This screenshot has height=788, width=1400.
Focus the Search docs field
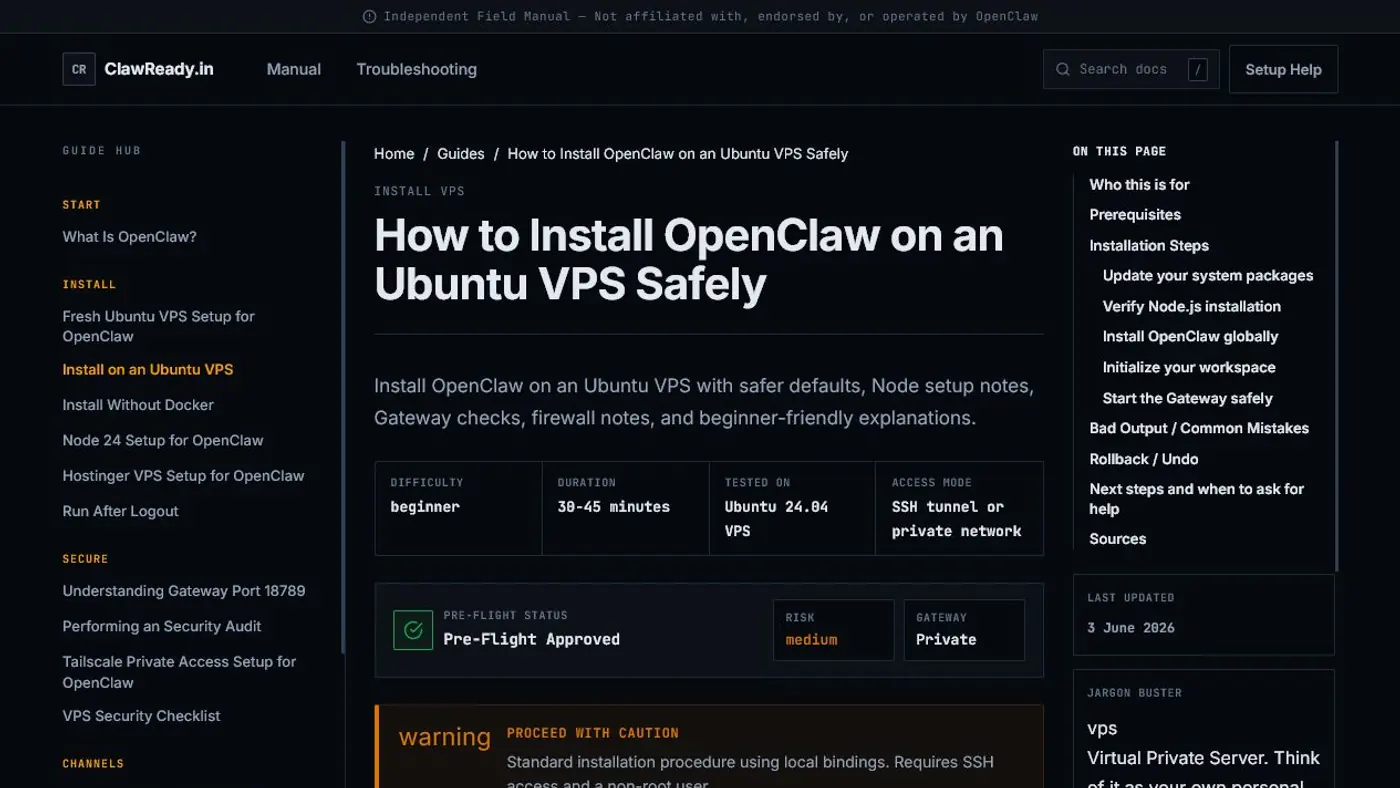[x=1131, y=69]
